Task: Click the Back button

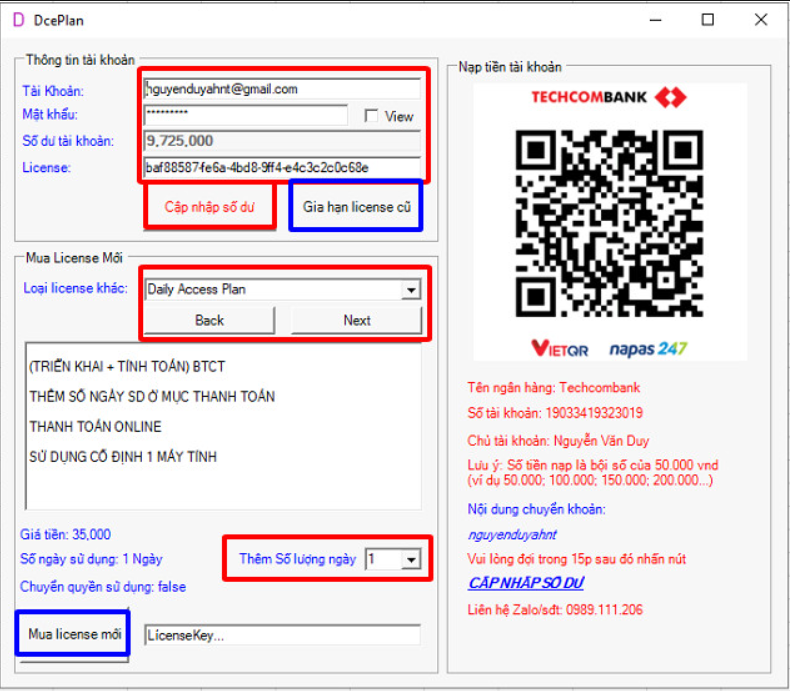Action: pos(210,320)
